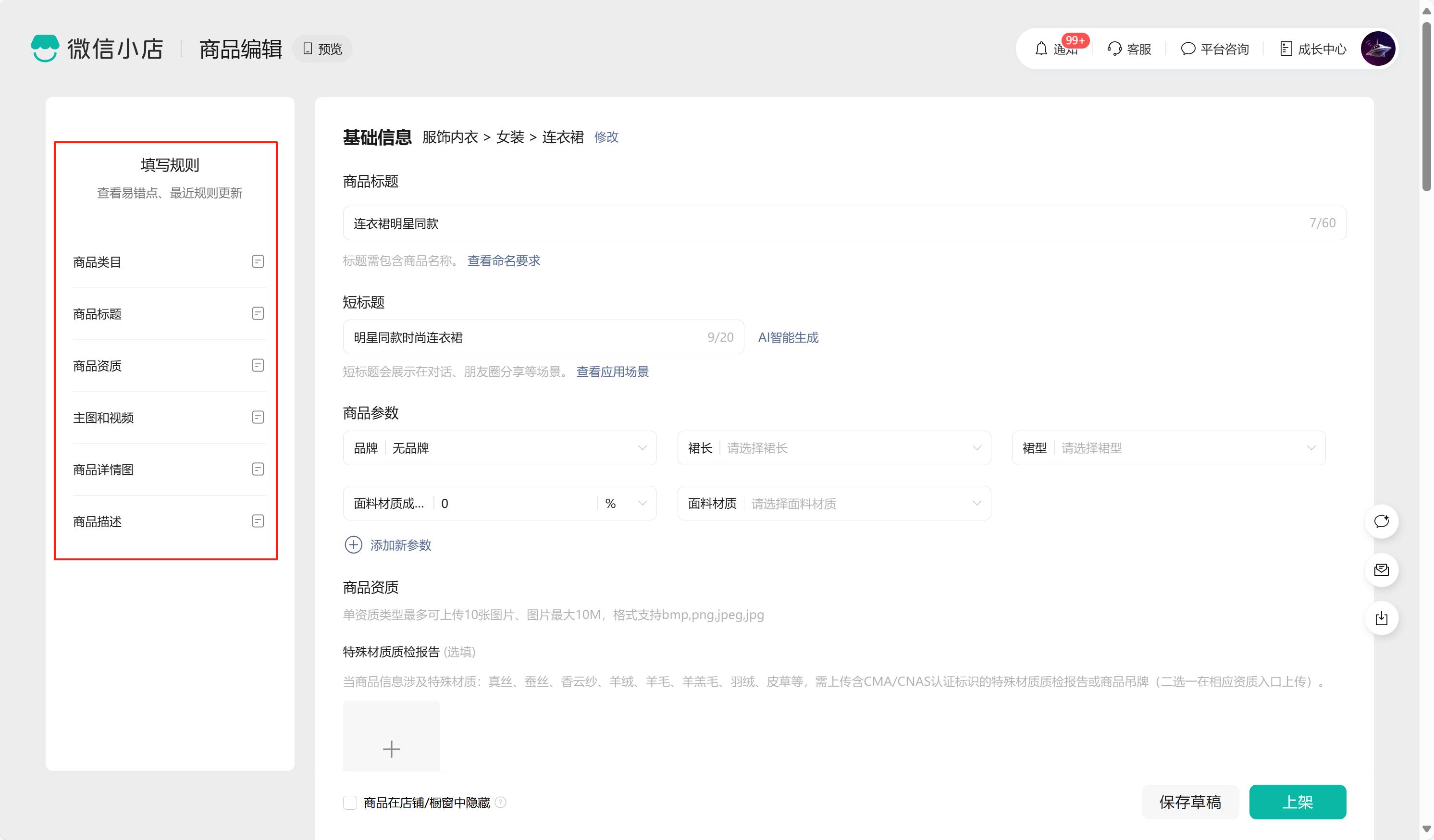Click the floating download icon
Viewport: 1434px width, 840px height.
(x=1381, y=618)
